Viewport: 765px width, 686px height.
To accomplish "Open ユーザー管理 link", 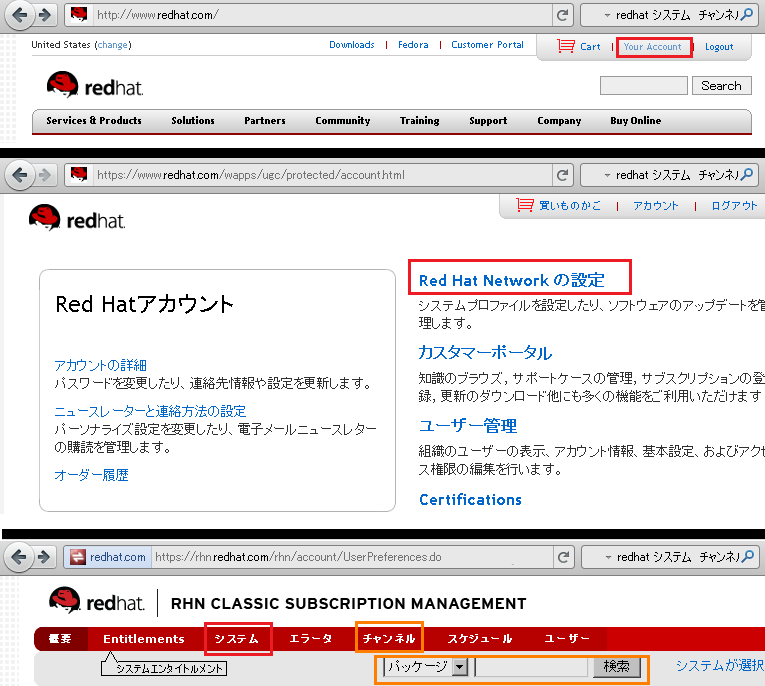I will 468,426.
